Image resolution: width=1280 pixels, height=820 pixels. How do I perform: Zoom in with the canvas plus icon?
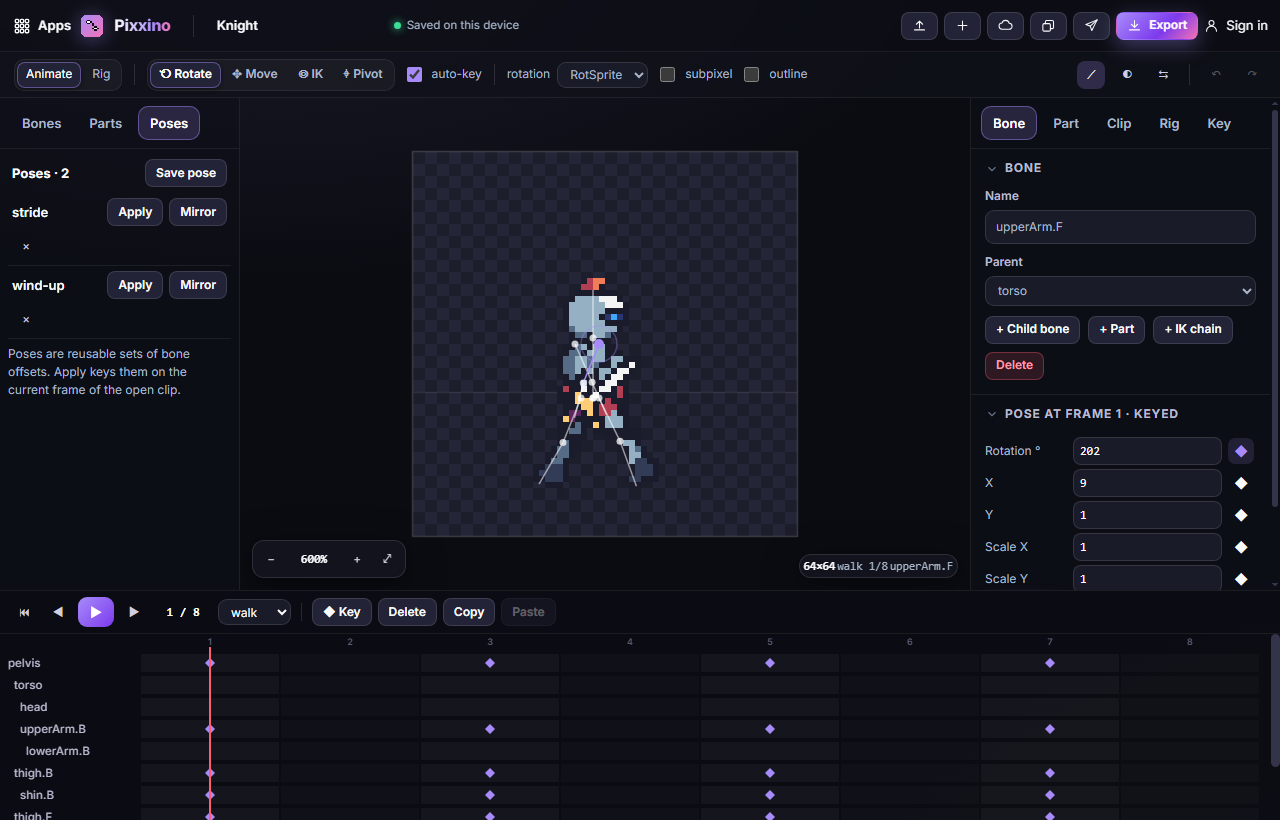357,559
